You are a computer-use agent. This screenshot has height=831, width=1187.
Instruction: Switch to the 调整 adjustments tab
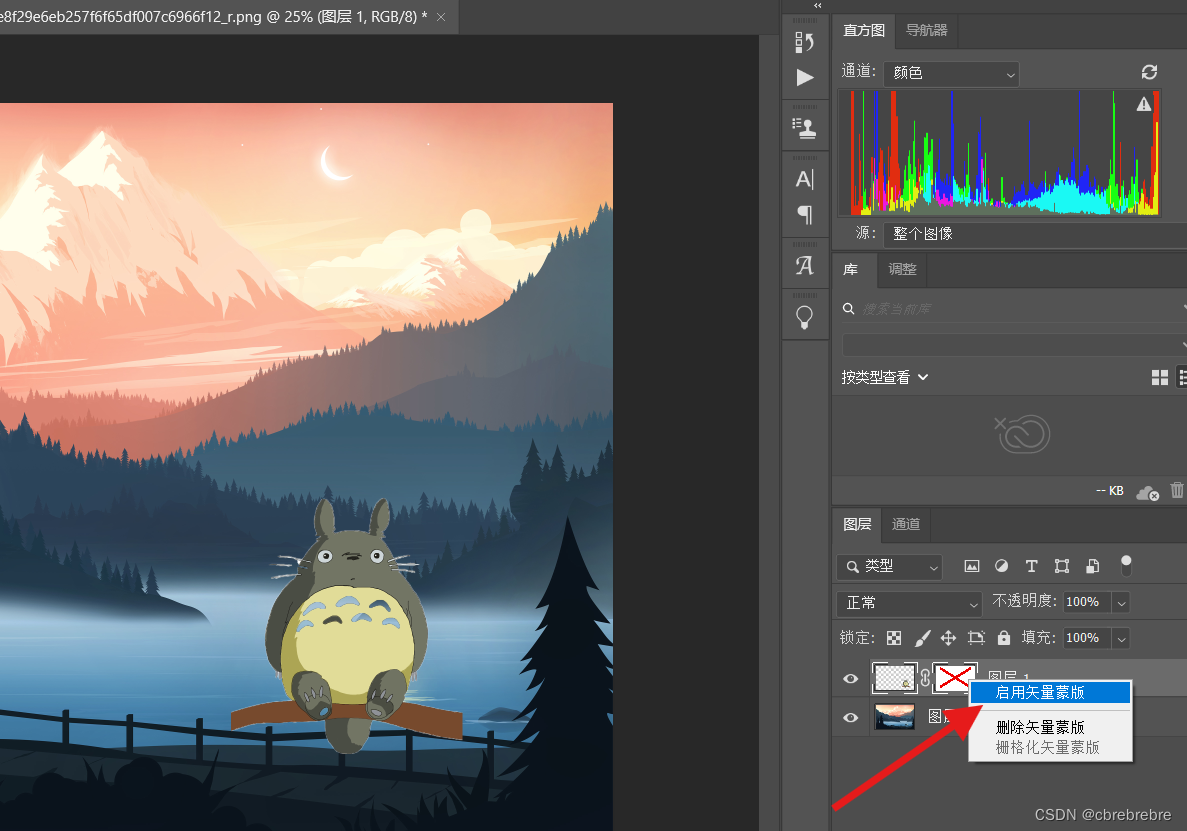[x=902, y=269]
